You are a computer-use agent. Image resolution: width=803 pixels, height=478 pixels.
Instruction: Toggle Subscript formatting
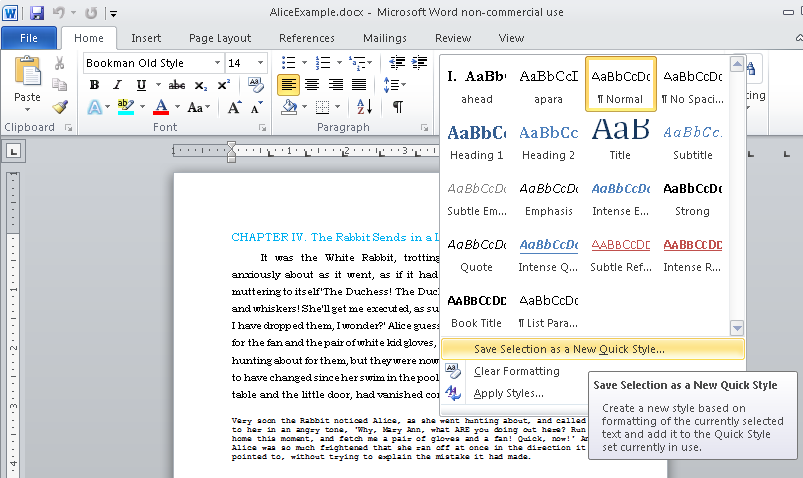[x=201, y=85]
